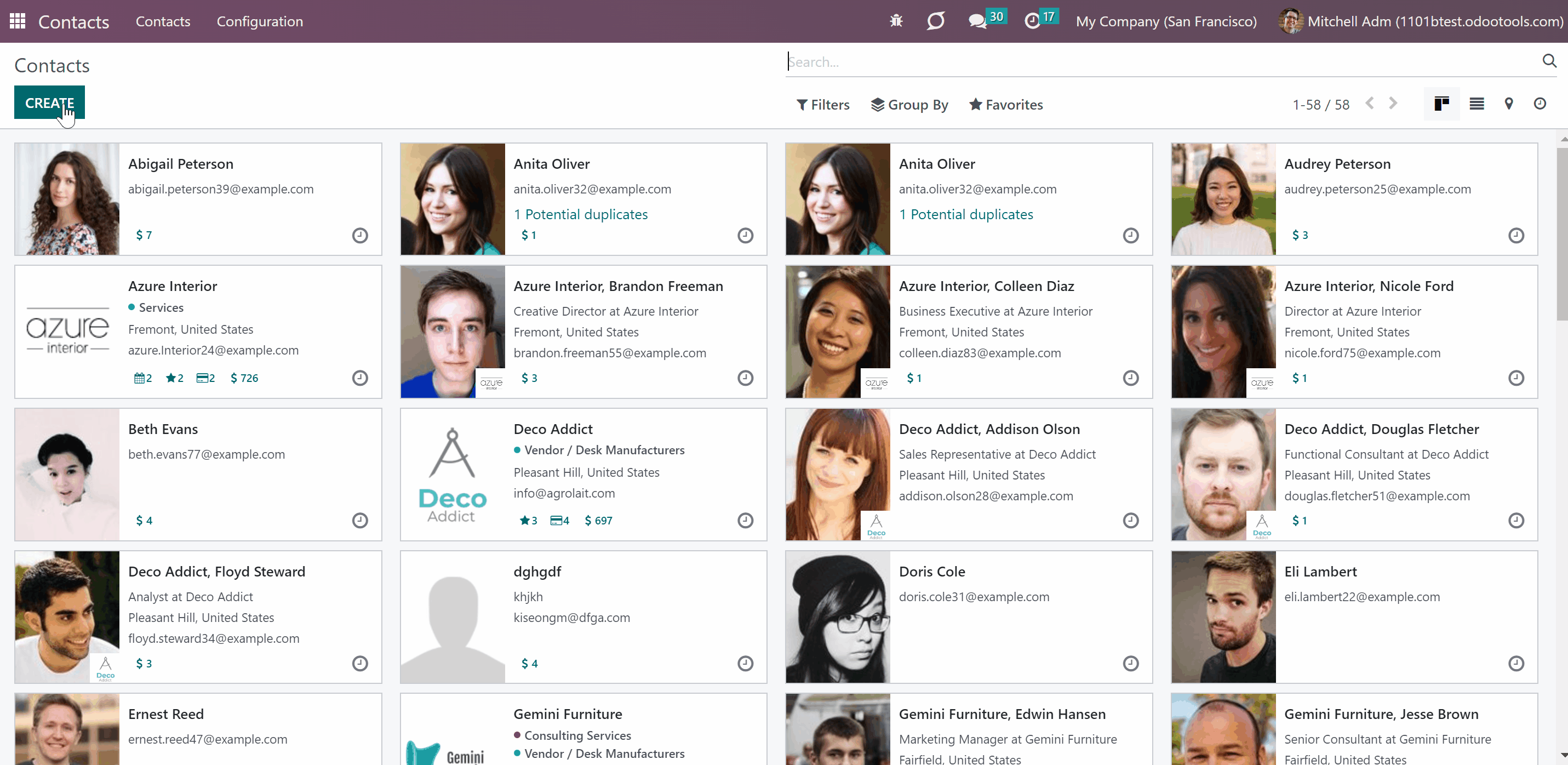Open $ 4 sales on Beth Evans card
This screenshot has height=765, width=1568.
click(x=144, y=521)
